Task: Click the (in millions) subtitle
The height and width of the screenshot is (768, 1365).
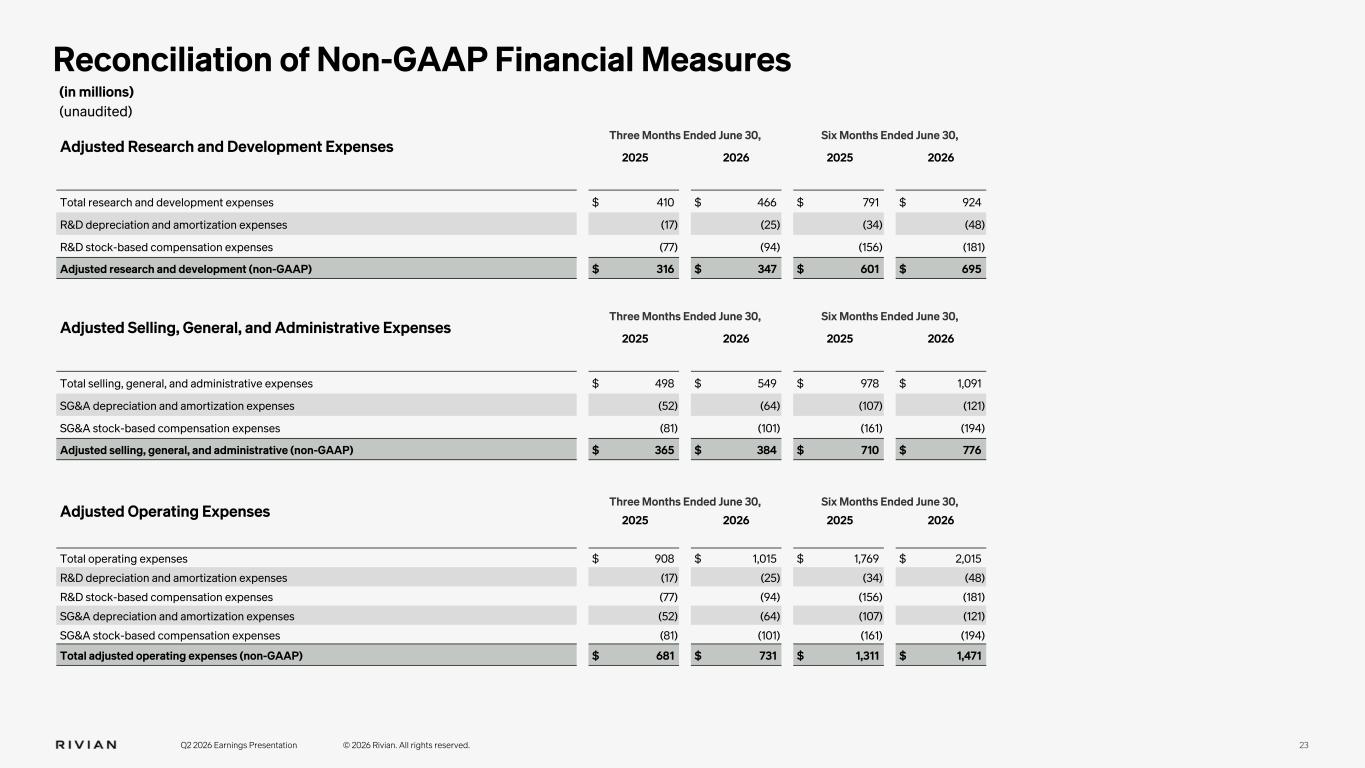Action: 97,92
